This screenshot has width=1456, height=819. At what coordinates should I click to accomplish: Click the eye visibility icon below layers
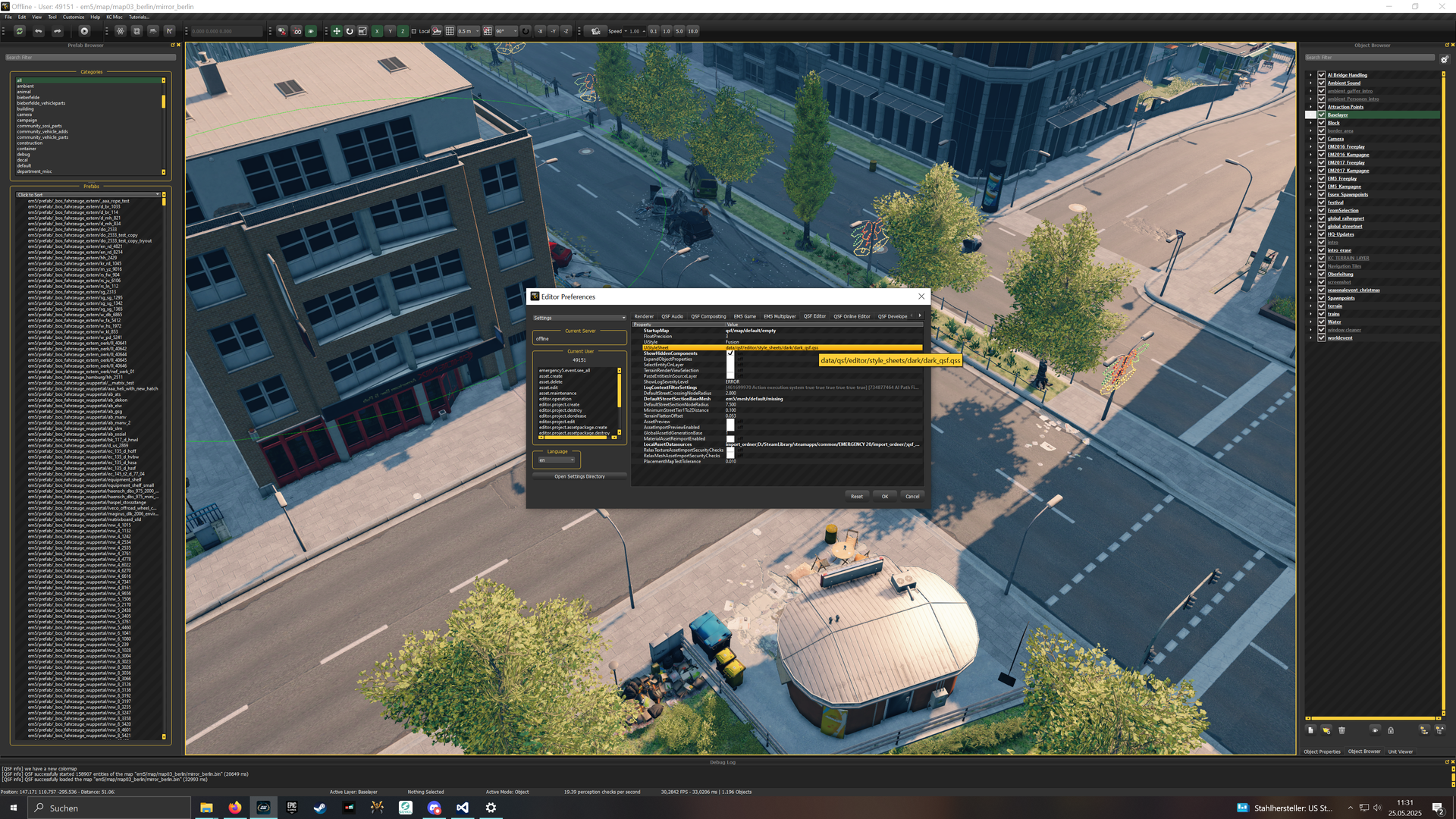[x=1375, y=730]
